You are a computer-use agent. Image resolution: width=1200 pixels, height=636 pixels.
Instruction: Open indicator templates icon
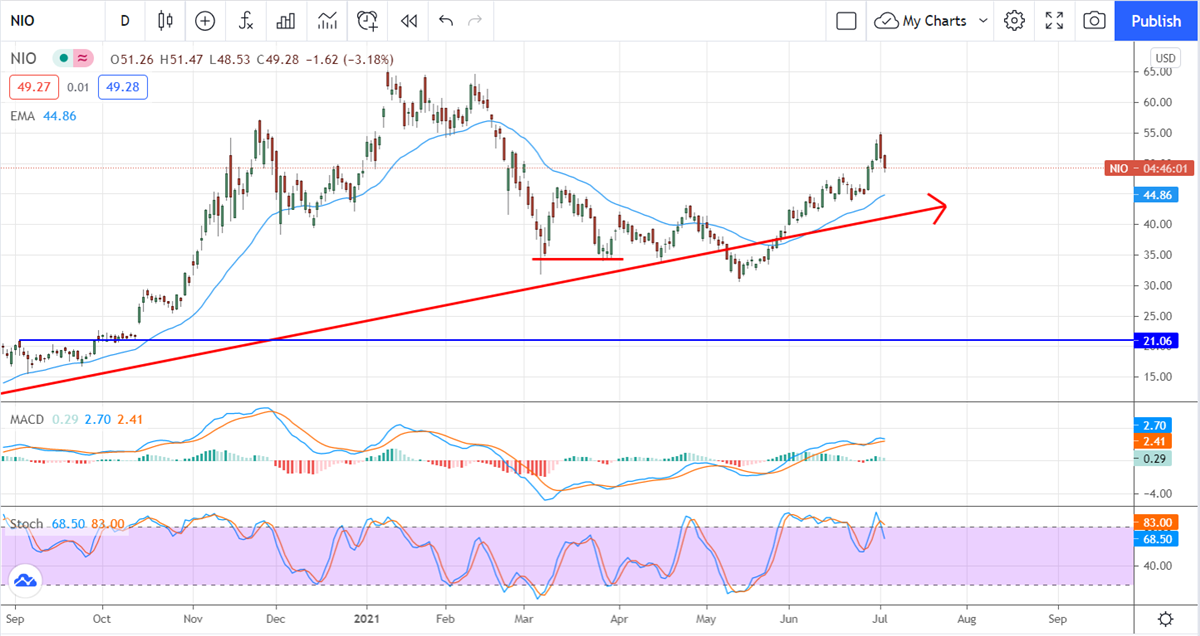tap(327, 20)
